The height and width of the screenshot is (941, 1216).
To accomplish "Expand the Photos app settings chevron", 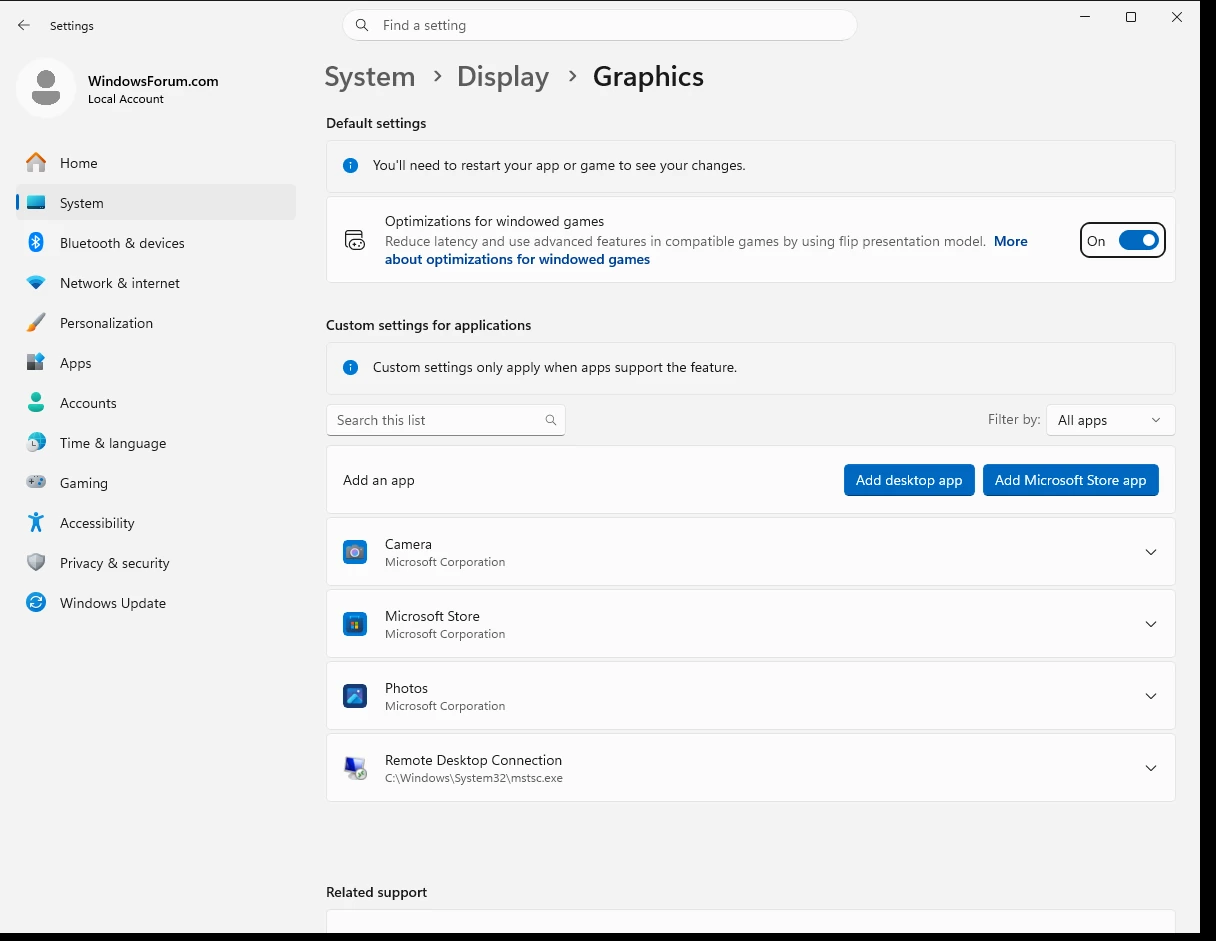I will tap(1151, 696).
